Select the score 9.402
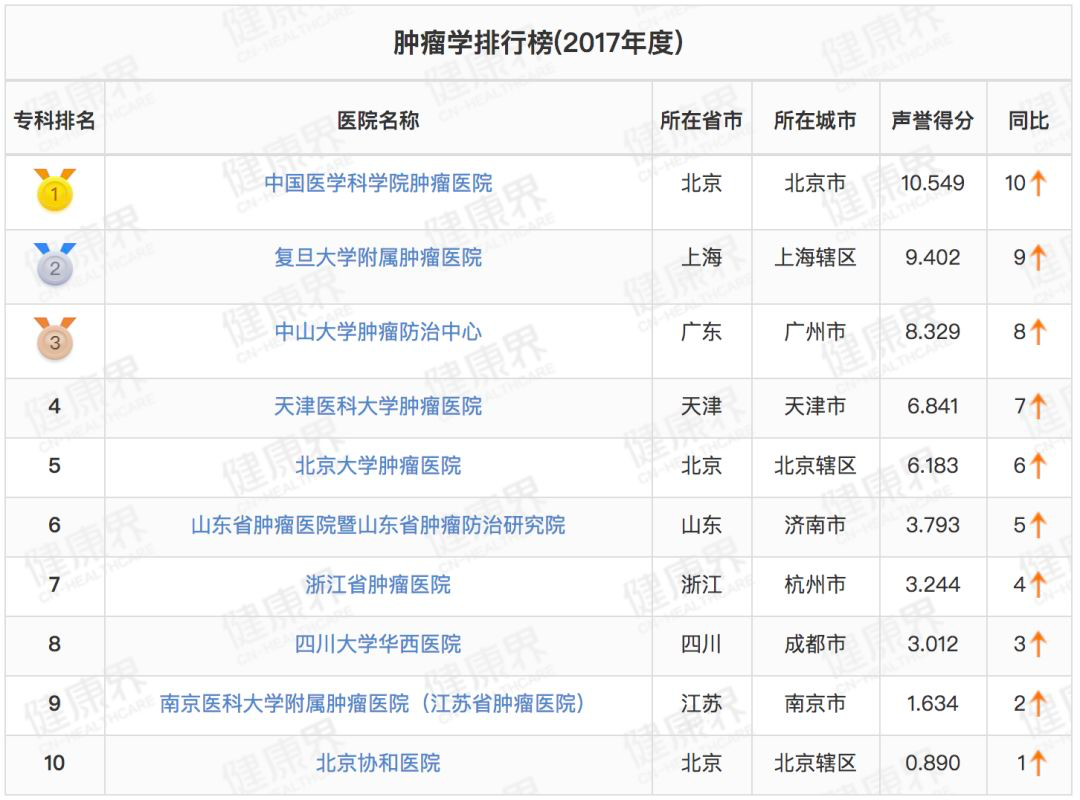This screenshot has width=1080, height=800. (933, 258)
